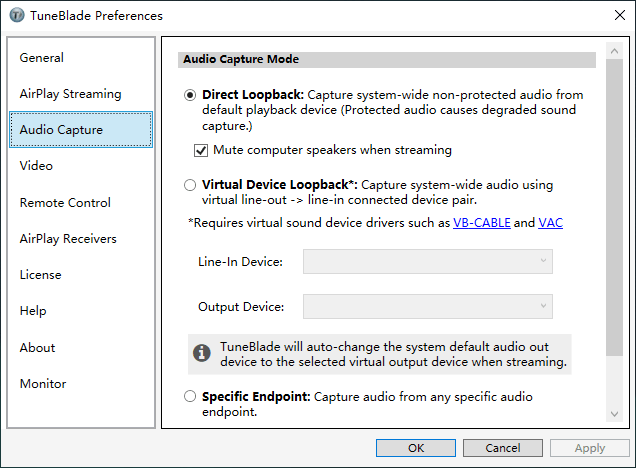The width and height of the screenshot is (636, 468).
Task: Open the Output Device dropdown
Action: 428,307
